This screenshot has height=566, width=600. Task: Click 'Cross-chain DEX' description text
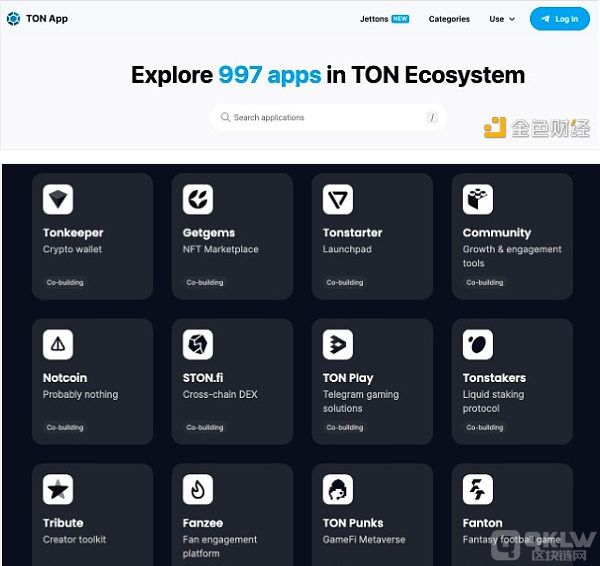pyautogui.click(x=220, y=394)
